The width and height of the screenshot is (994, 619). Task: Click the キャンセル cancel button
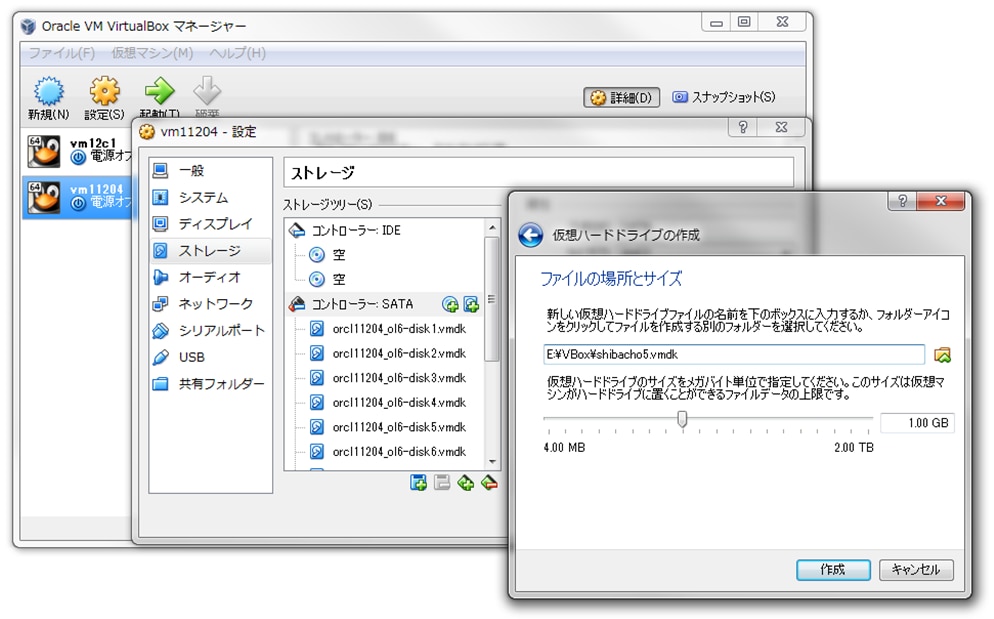tap(916, 570)
